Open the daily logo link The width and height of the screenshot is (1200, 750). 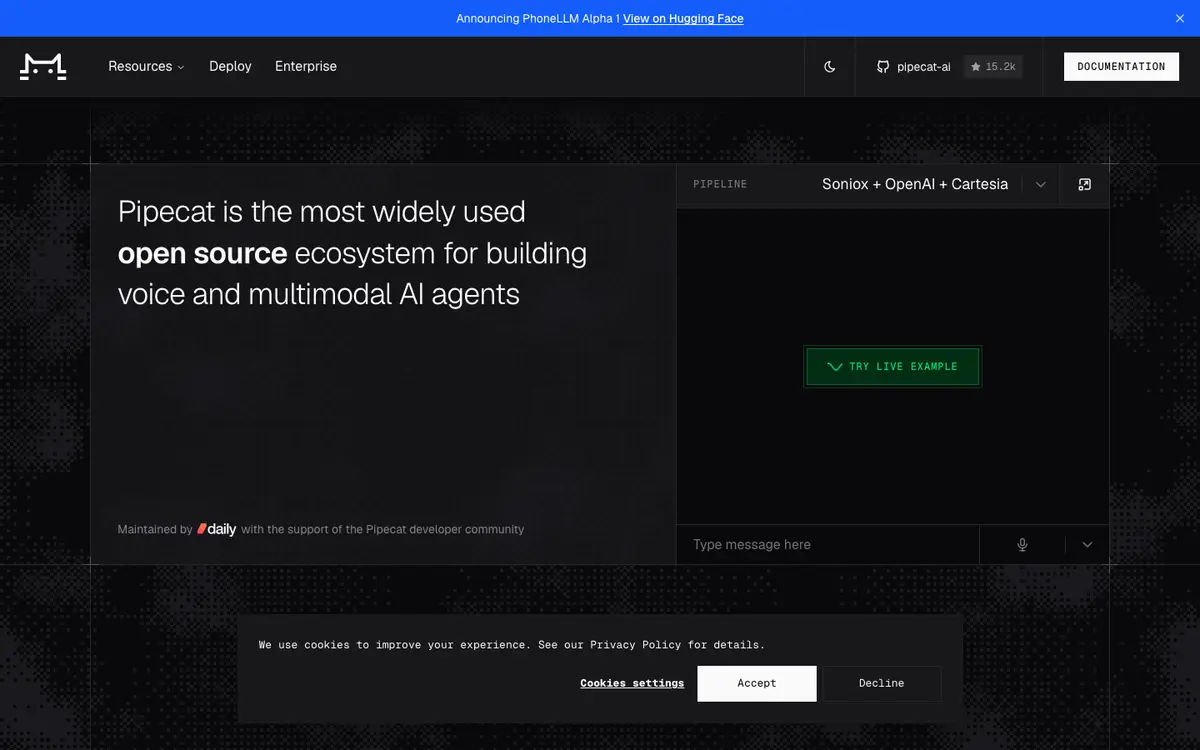click(217, 529)
